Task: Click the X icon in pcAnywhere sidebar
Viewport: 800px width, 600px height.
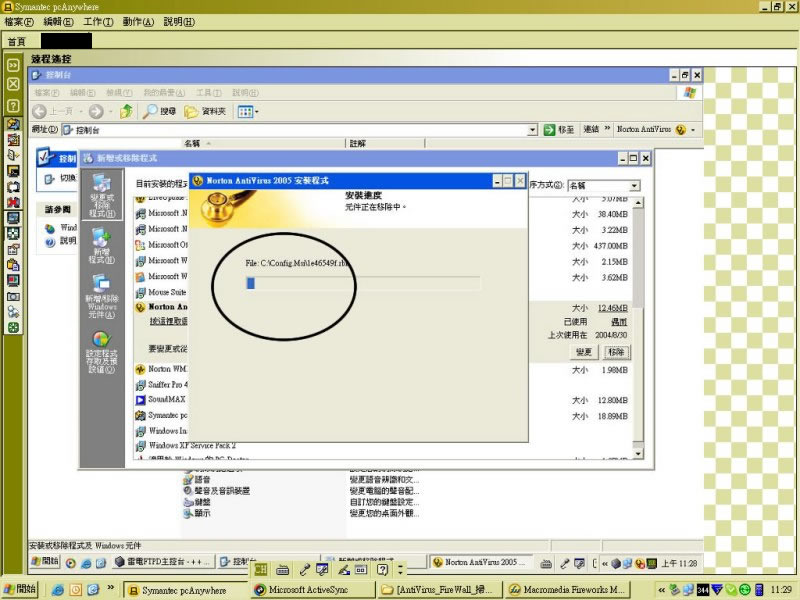Action: click(13, 84)
